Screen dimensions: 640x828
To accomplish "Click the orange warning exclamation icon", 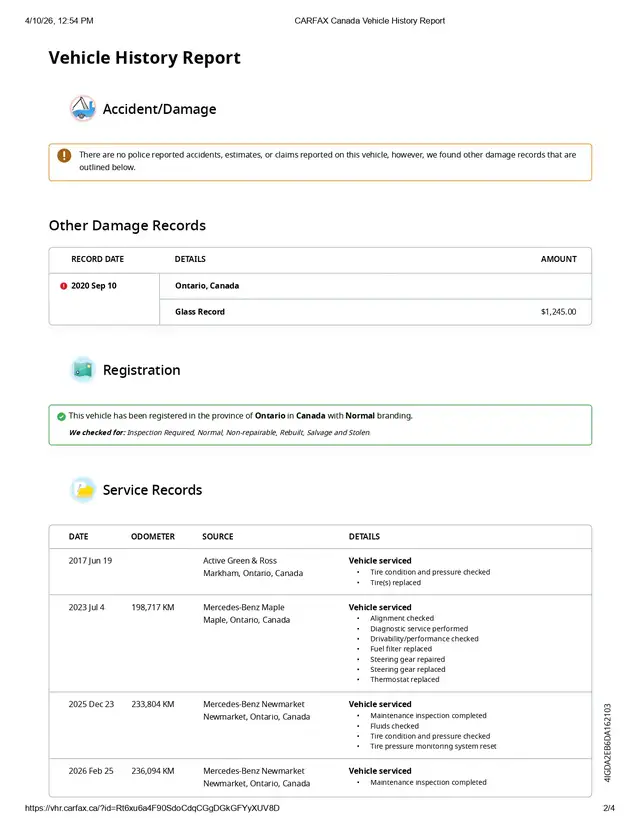I will coord(64,156).
